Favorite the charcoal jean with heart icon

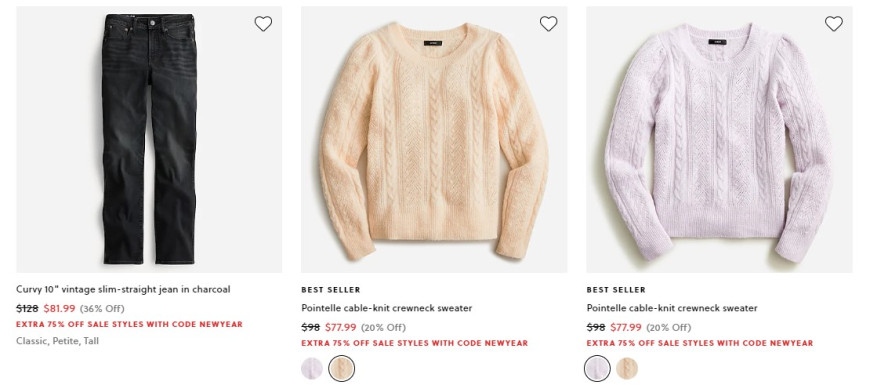(x=263, y=23)
